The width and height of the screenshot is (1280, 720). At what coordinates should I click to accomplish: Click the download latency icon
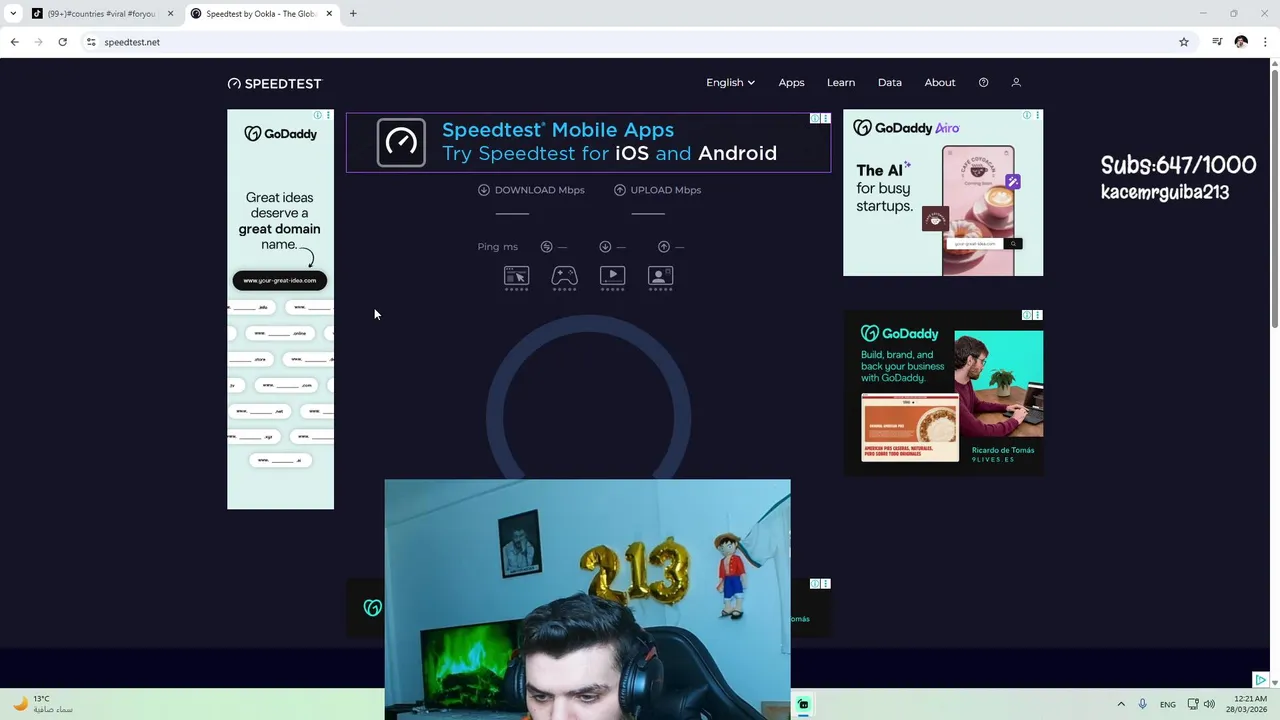pyautogui.click(x=605, y=247)
